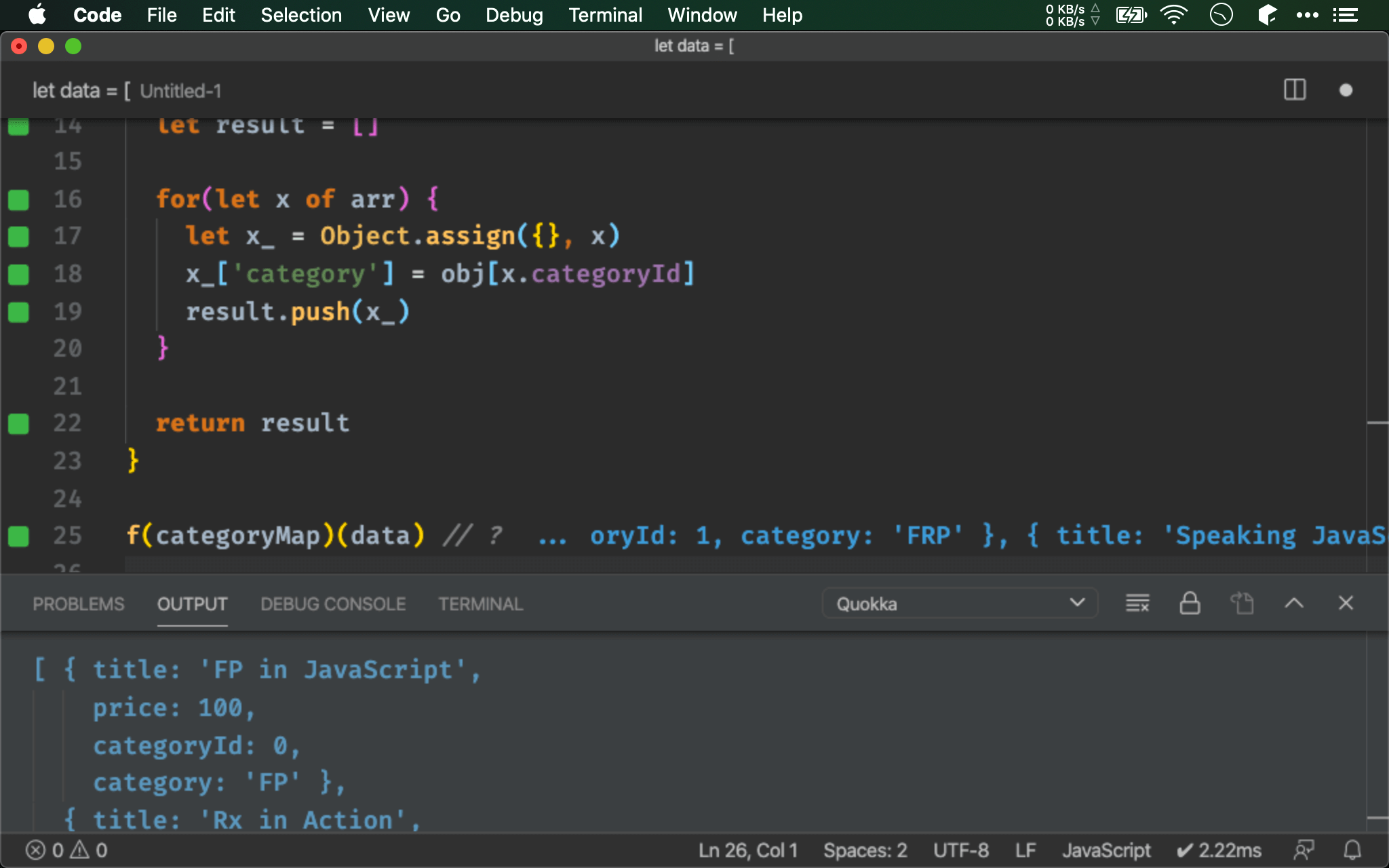Click "title: 'FP in JavaScript'" in output
1389x868 pixels.
(279, 670)
